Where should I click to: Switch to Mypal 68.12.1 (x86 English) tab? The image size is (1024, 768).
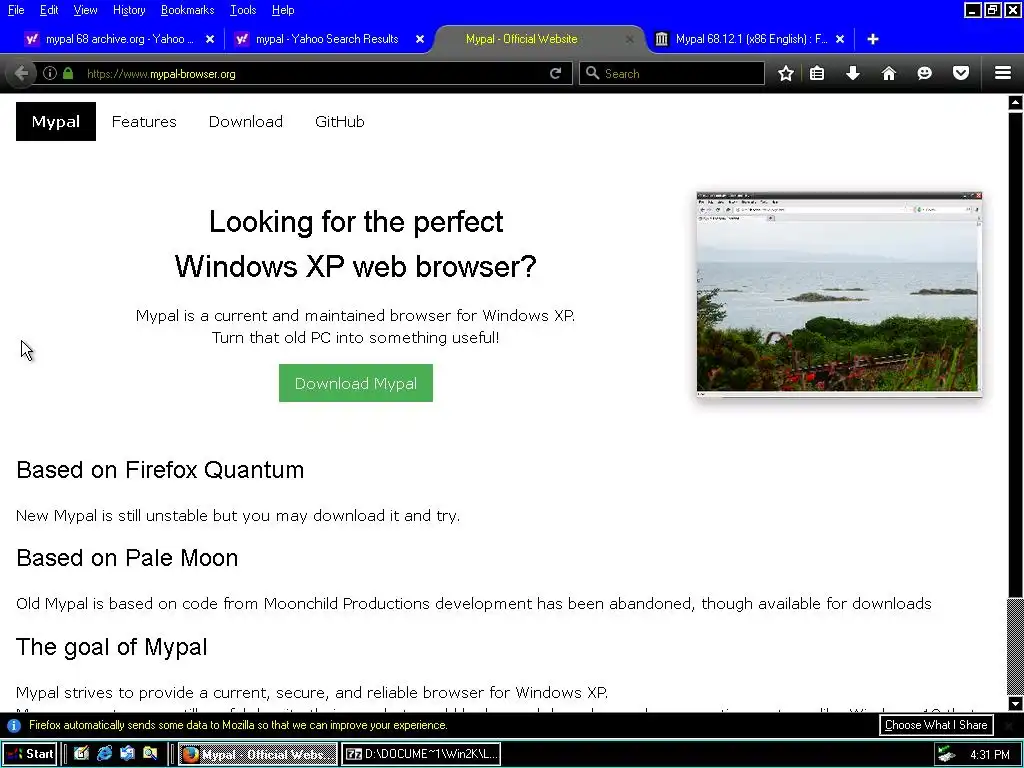coord(751,39)
